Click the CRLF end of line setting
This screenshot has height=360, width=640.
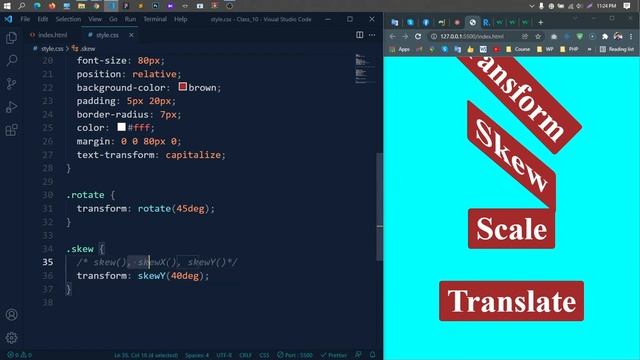pyautogui.click(x=245, y=355)
